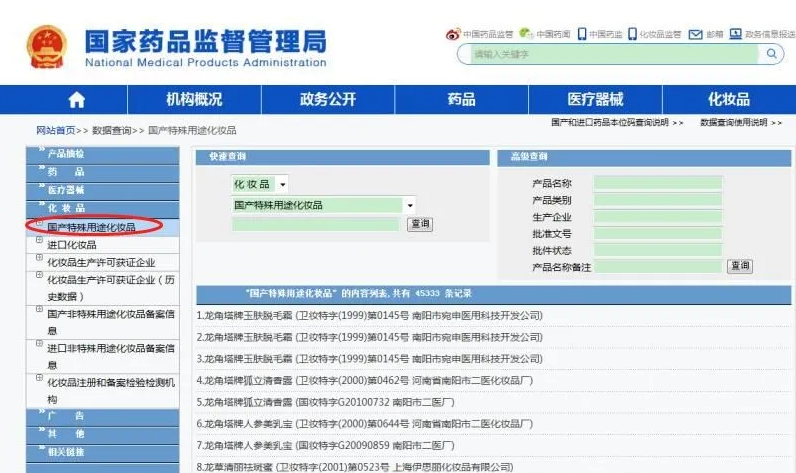Select 国产非特殊用途化妆品备案信息 sidebar item
796x473 pixels.
tap(111, 322)
